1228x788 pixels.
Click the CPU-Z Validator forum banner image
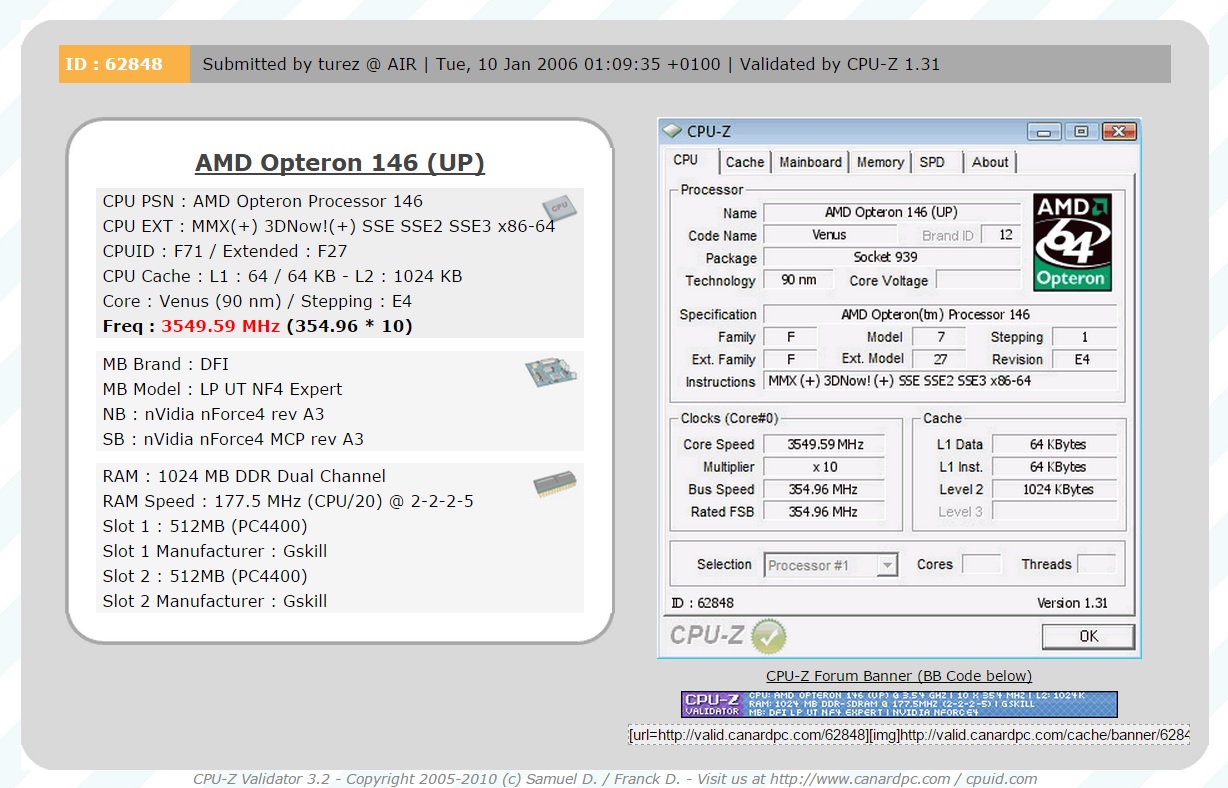pyautogui.click(x=899, y=704)
